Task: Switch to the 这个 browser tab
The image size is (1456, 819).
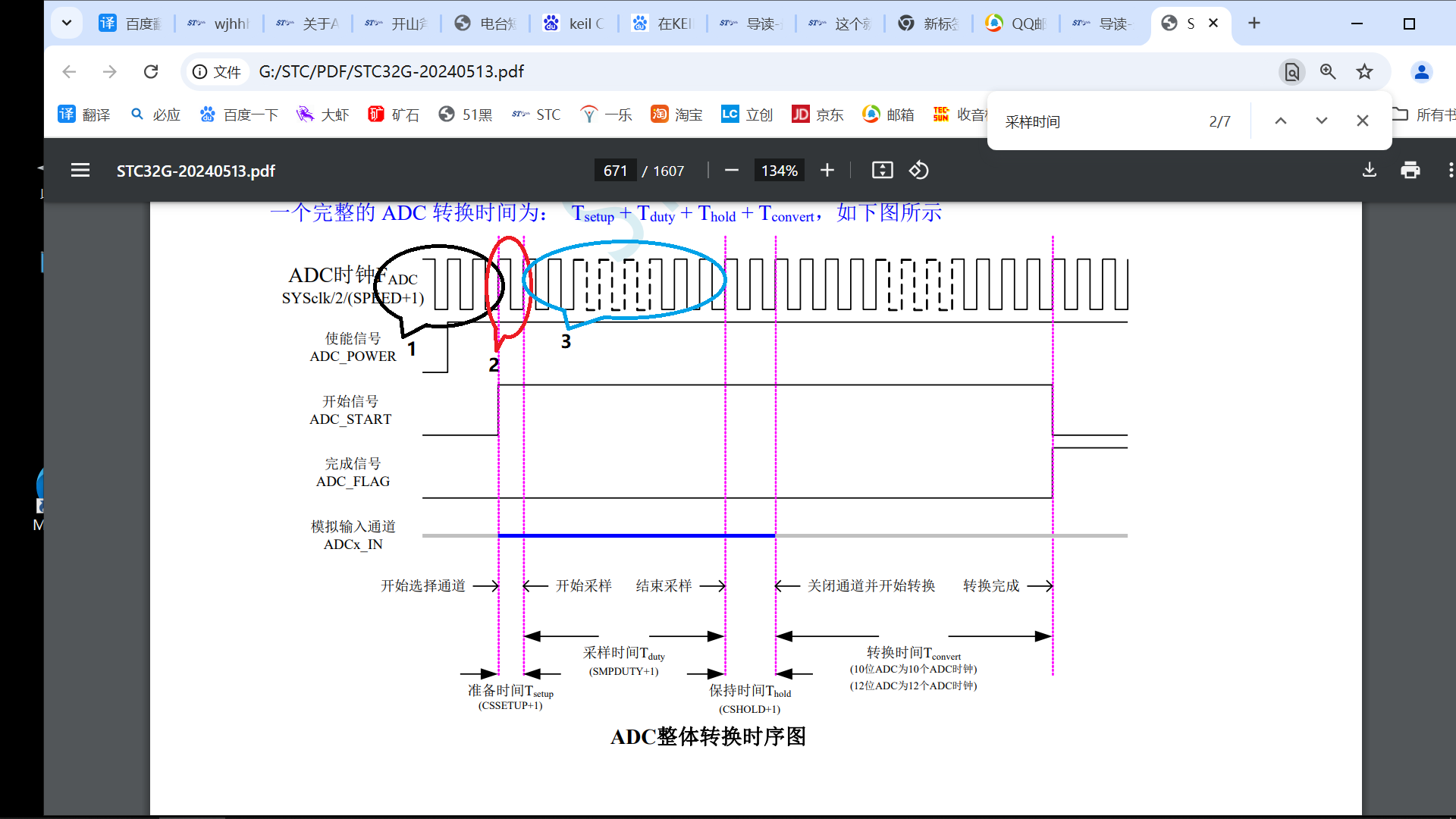Action: click(840, 24)
